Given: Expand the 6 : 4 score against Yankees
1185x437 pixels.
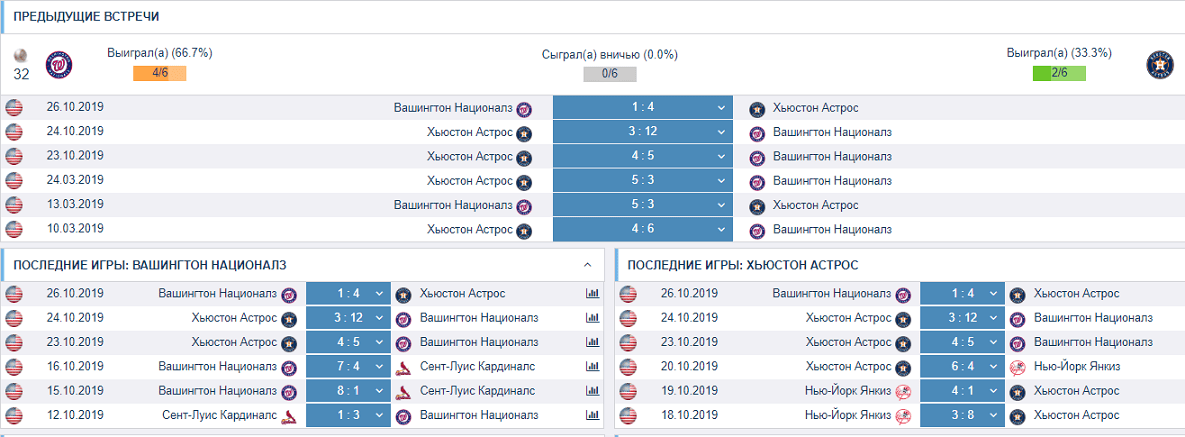Looking at the screenshot, I should (962, 367).
